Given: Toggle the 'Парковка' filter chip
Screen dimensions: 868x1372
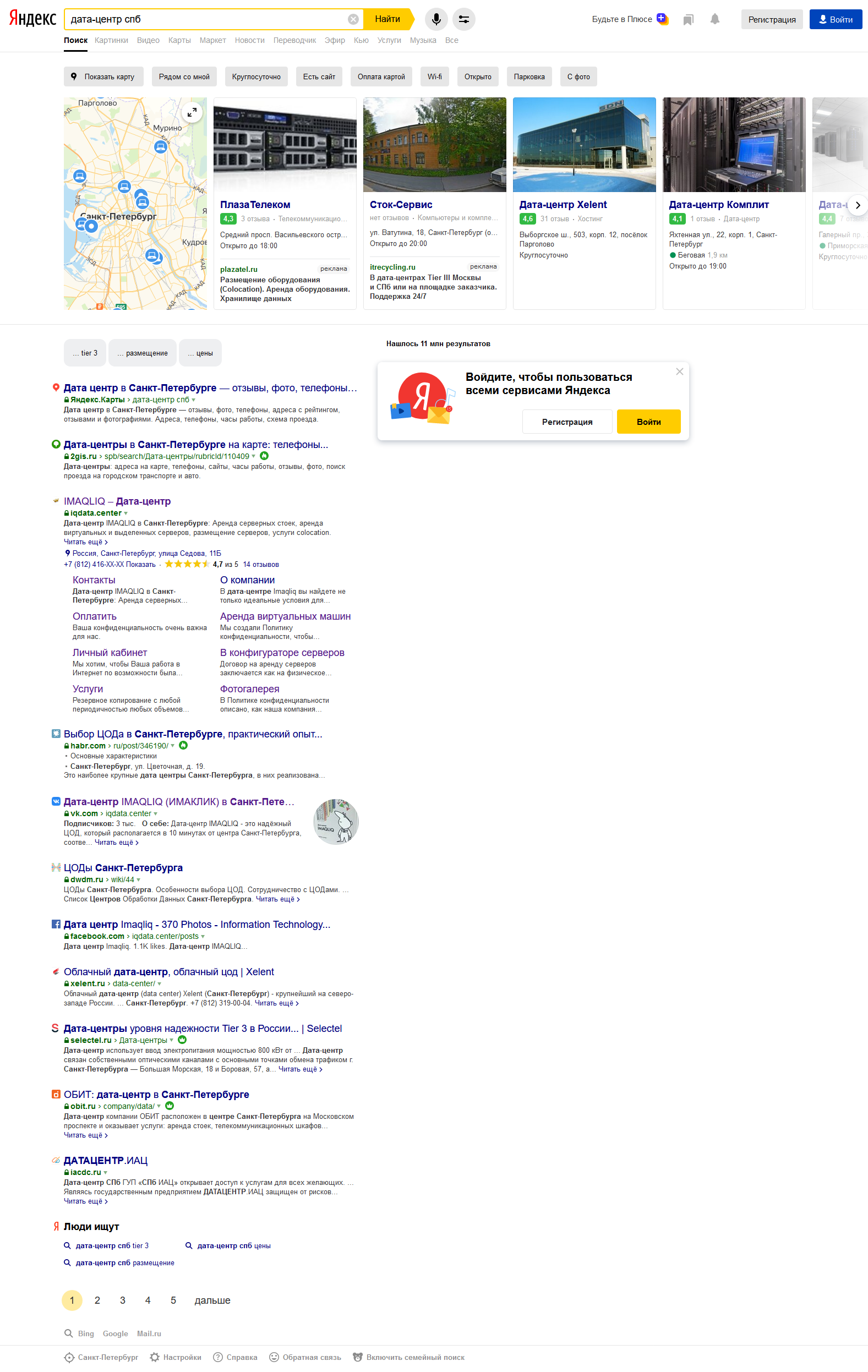Looking at the screenshot, I should (529, 76).
